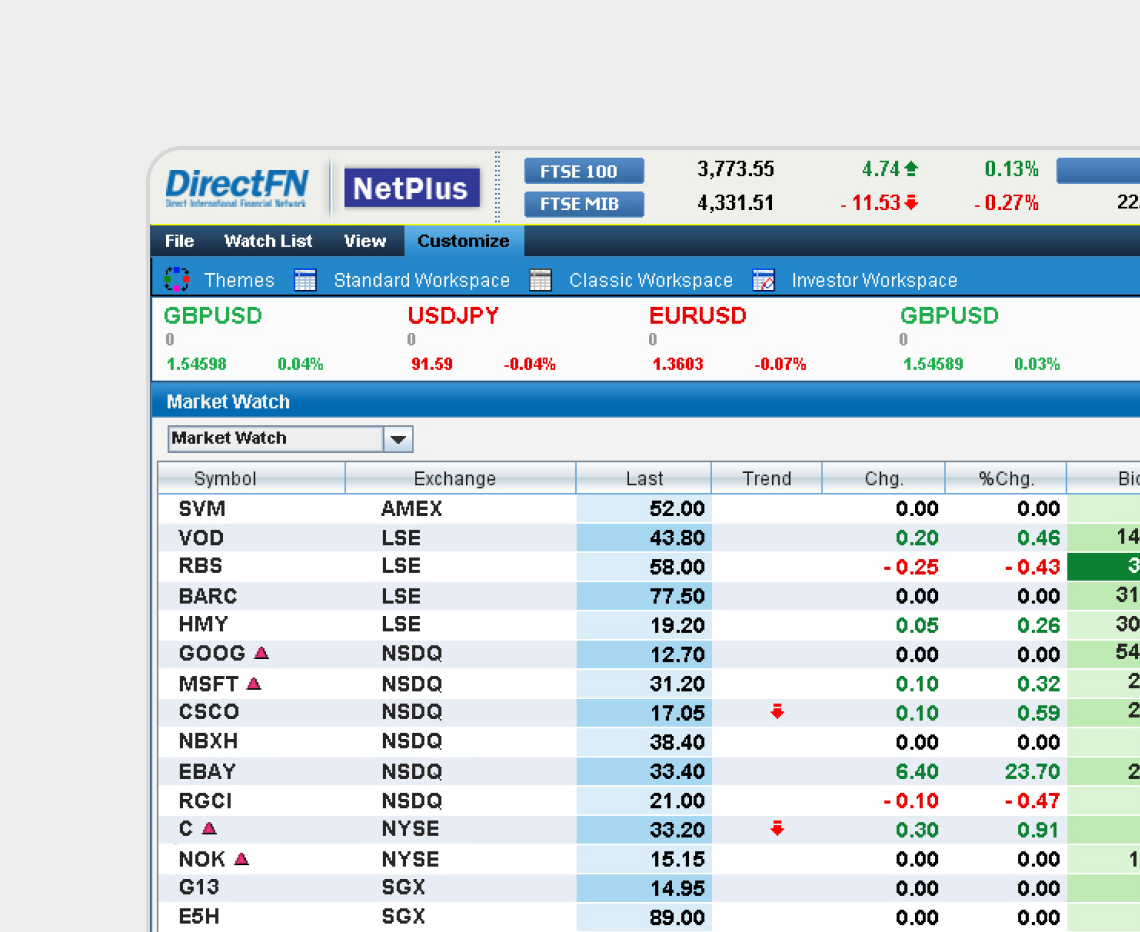Screen dimensions: 1140x932
Task: Click the Classic Workspace grid icon
Action: pos(540,280)
